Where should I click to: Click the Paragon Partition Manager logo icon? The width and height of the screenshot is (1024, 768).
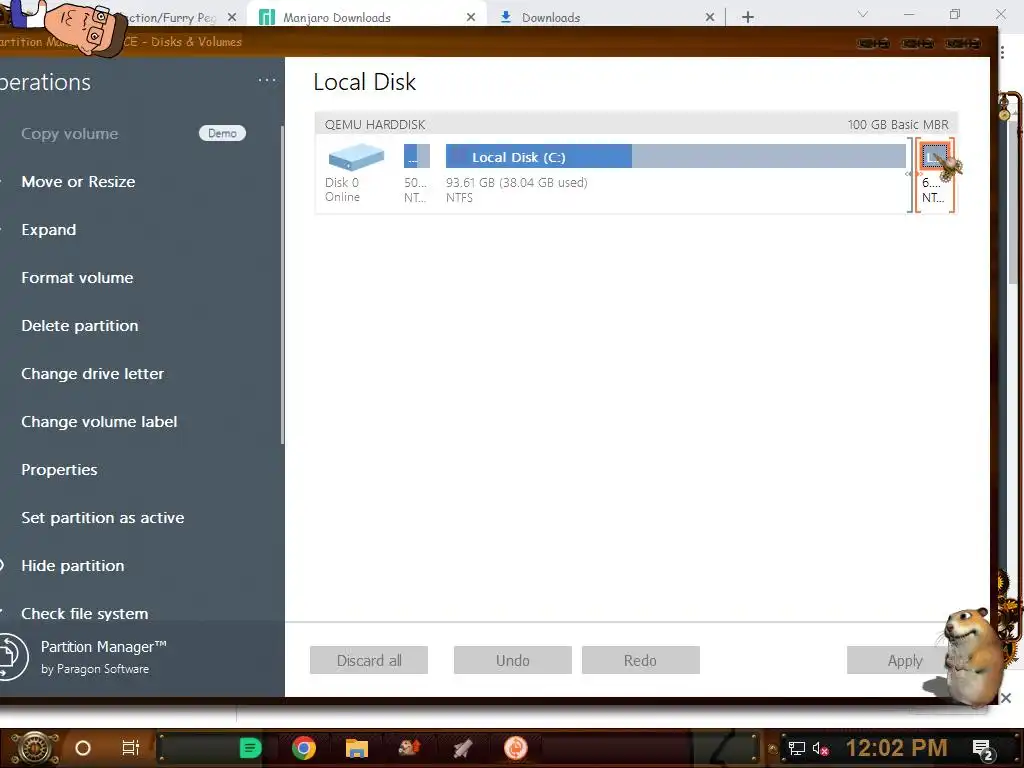point(12,656)
